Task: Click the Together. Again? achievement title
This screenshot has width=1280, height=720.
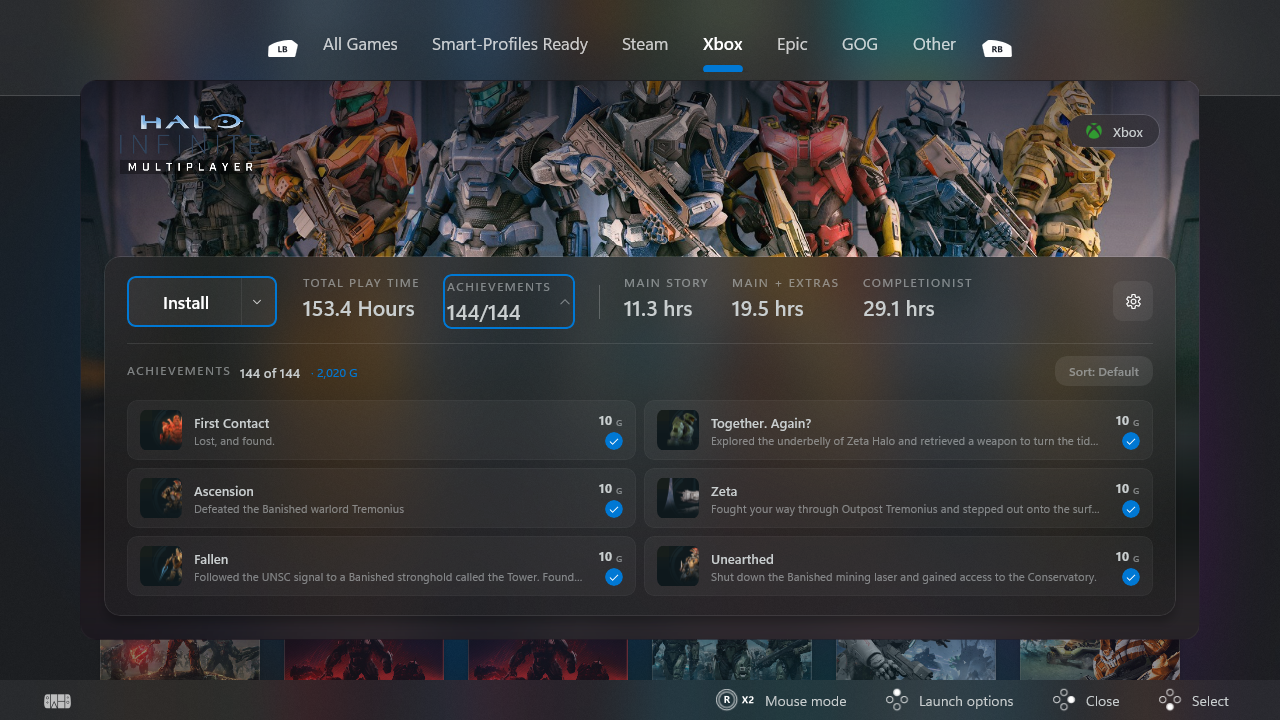Action: coord(761,423)
